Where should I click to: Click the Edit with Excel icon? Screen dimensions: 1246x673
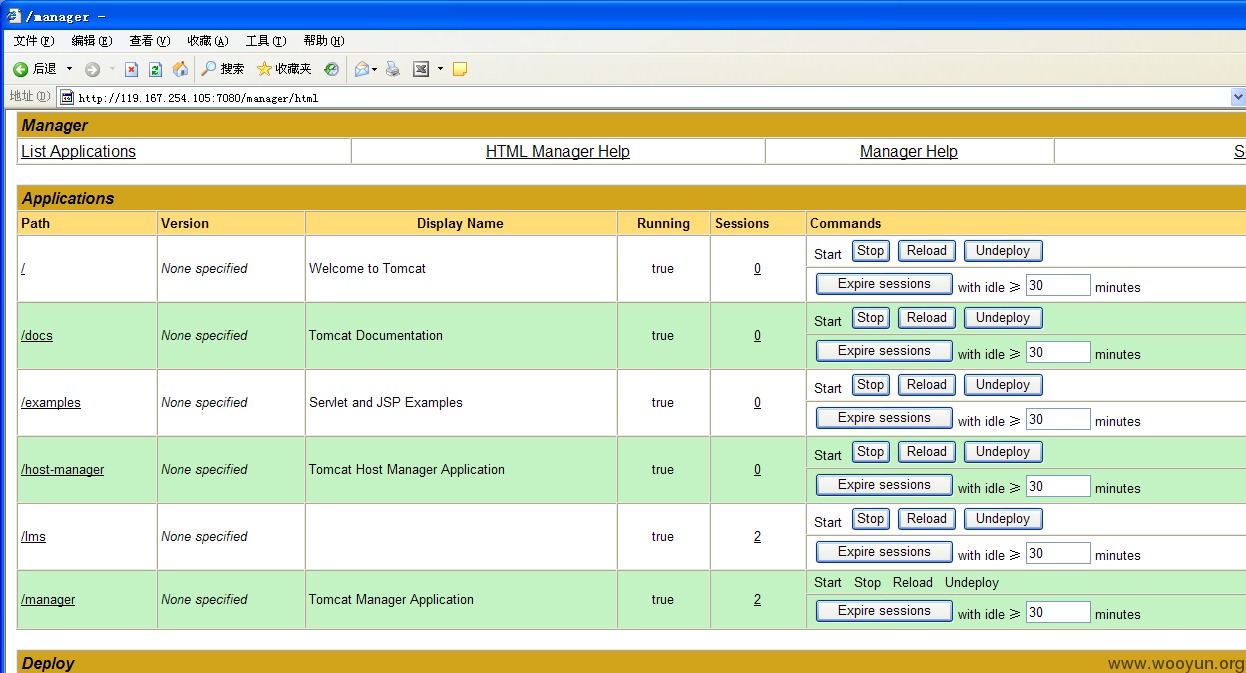tap(421, 69)
